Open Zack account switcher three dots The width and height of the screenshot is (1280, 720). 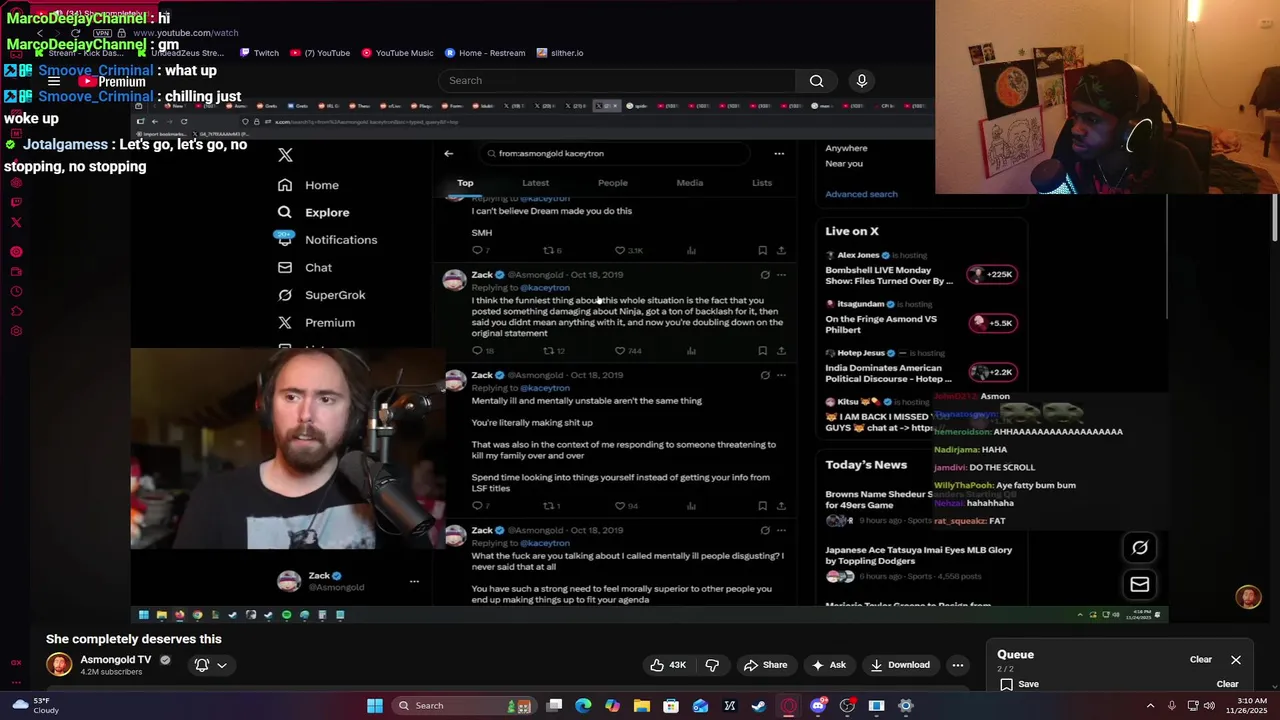pos(414,581)
